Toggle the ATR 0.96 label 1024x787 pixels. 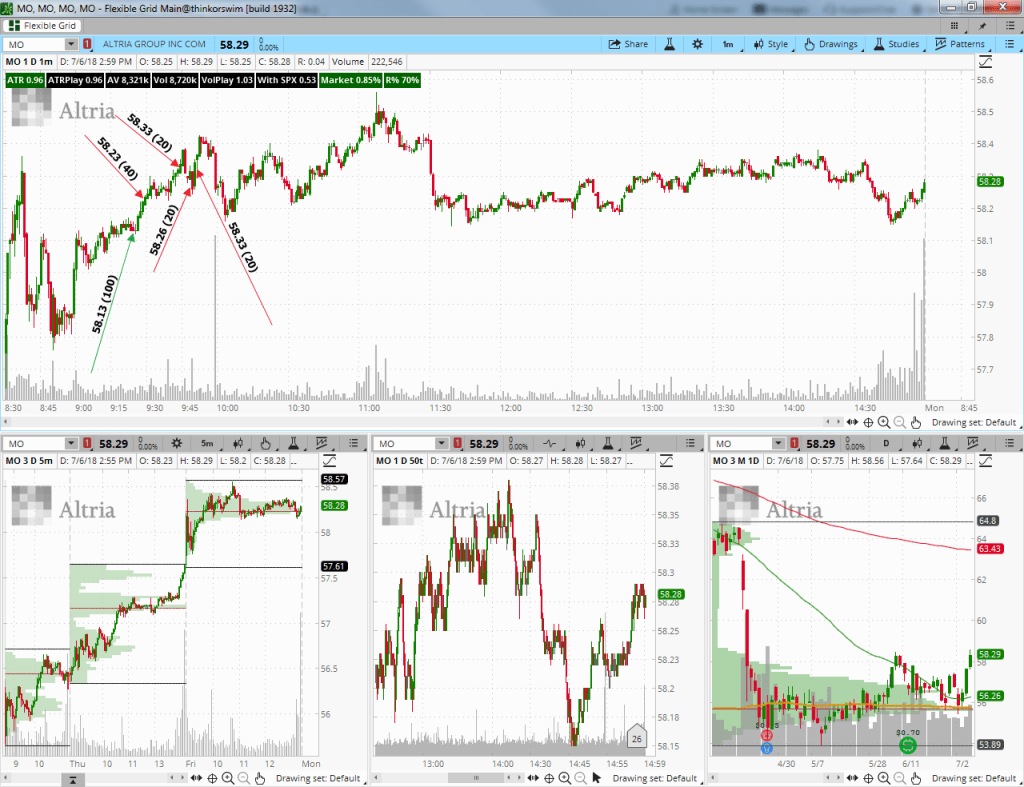(x=26, y=79)
